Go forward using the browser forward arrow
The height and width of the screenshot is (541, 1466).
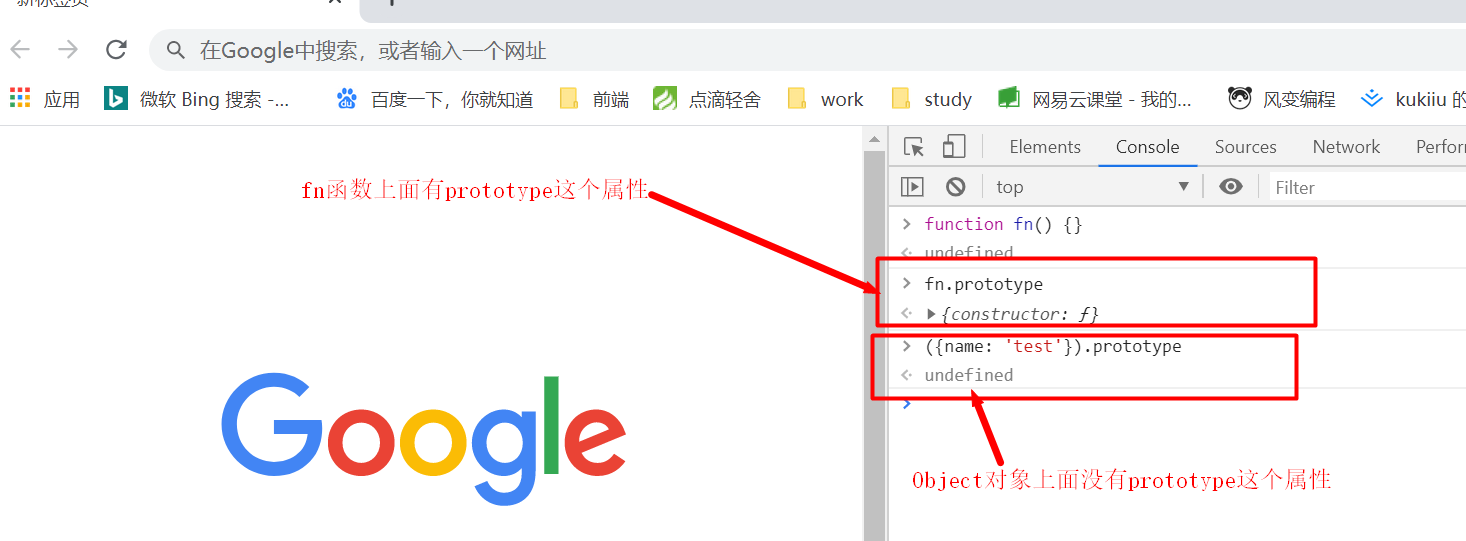pos(68,50)
